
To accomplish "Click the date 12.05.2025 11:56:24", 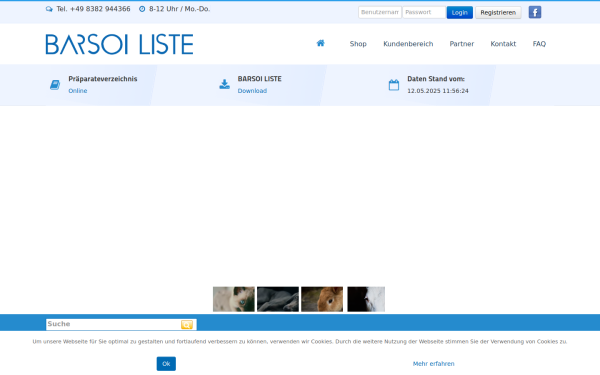I will pos(438,91).
